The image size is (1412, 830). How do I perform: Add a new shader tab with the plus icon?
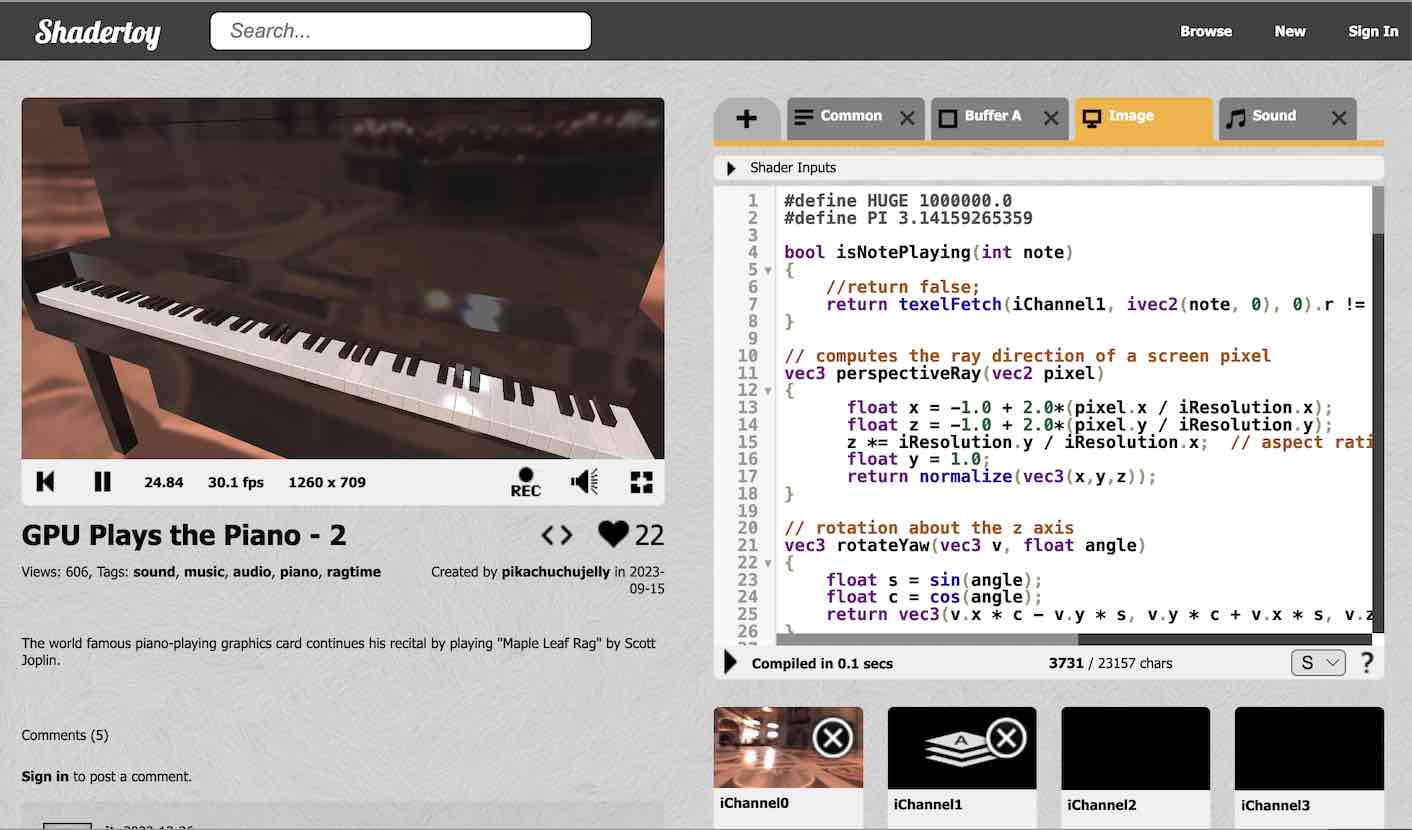click(747, 119)
